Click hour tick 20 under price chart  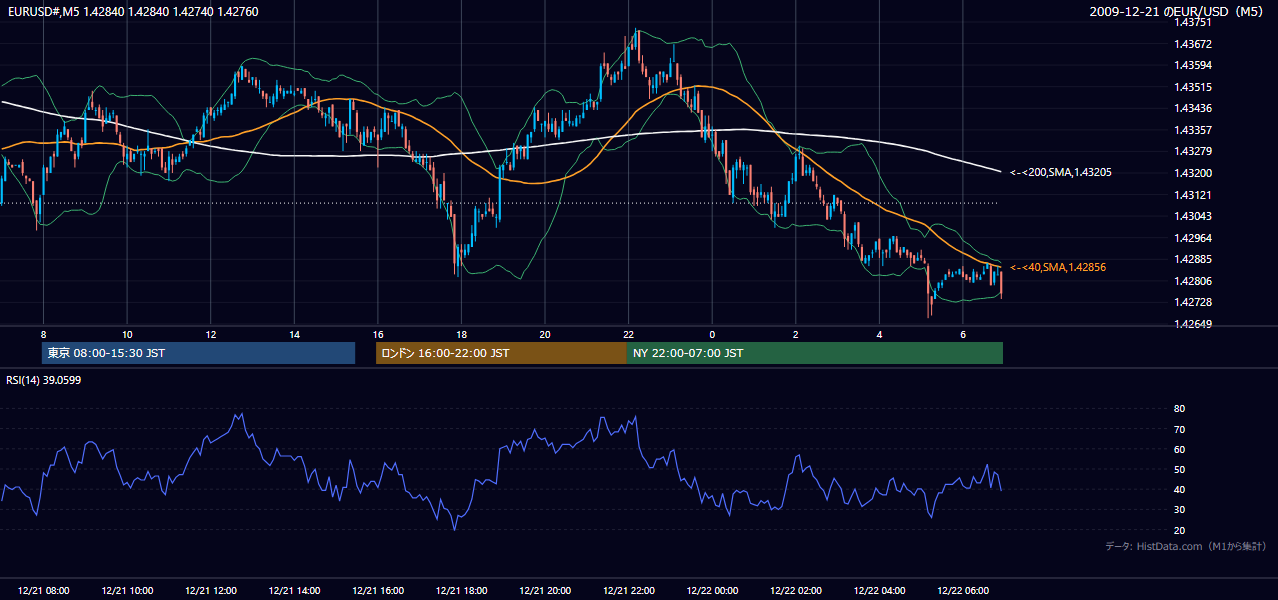[545, 334]
